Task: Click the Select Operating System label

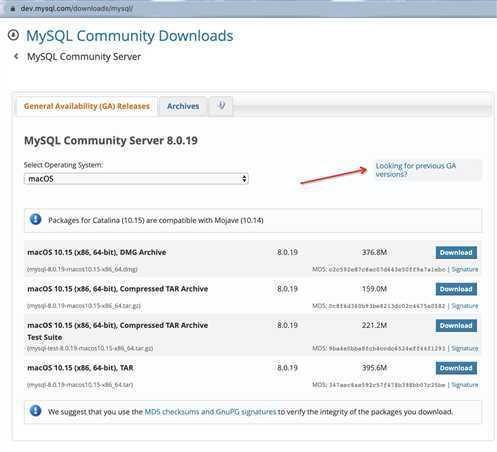Action: tap(63, 165)
